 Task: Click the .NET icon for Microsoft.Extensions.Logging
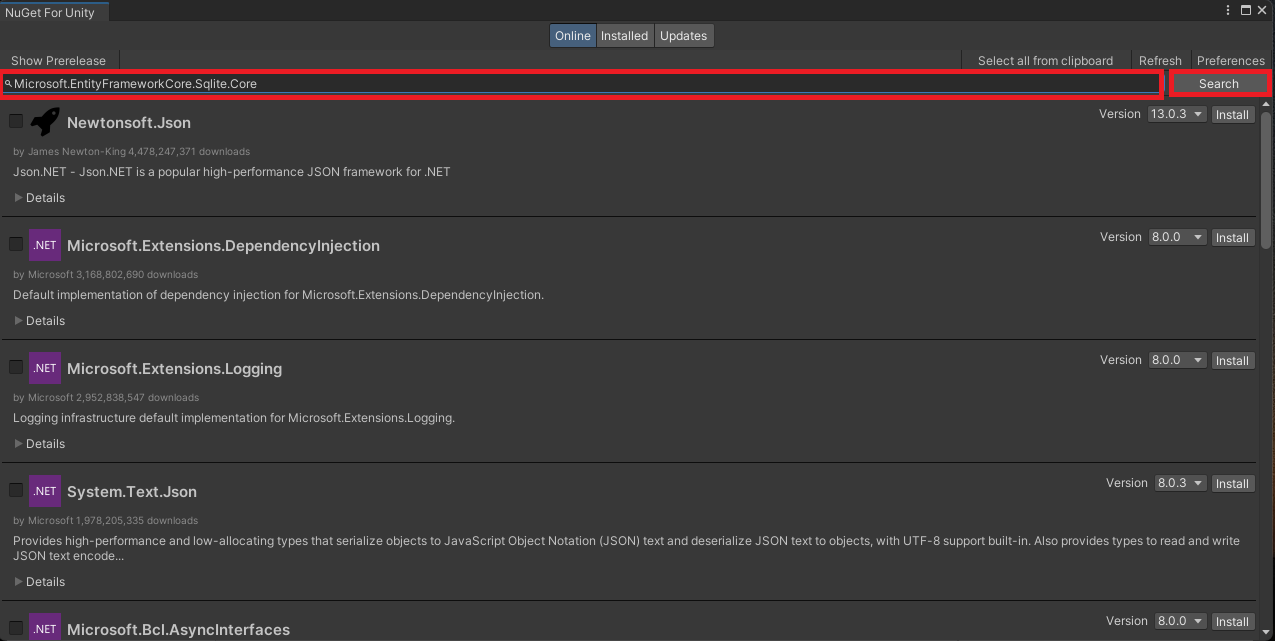tap(45, 368)
